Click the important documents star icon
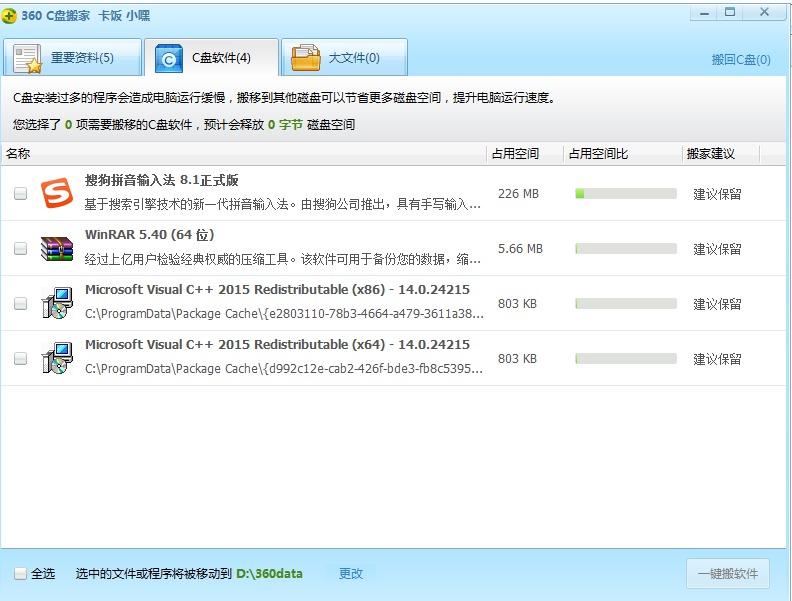 pyautogui.click(x=27, y=59)
